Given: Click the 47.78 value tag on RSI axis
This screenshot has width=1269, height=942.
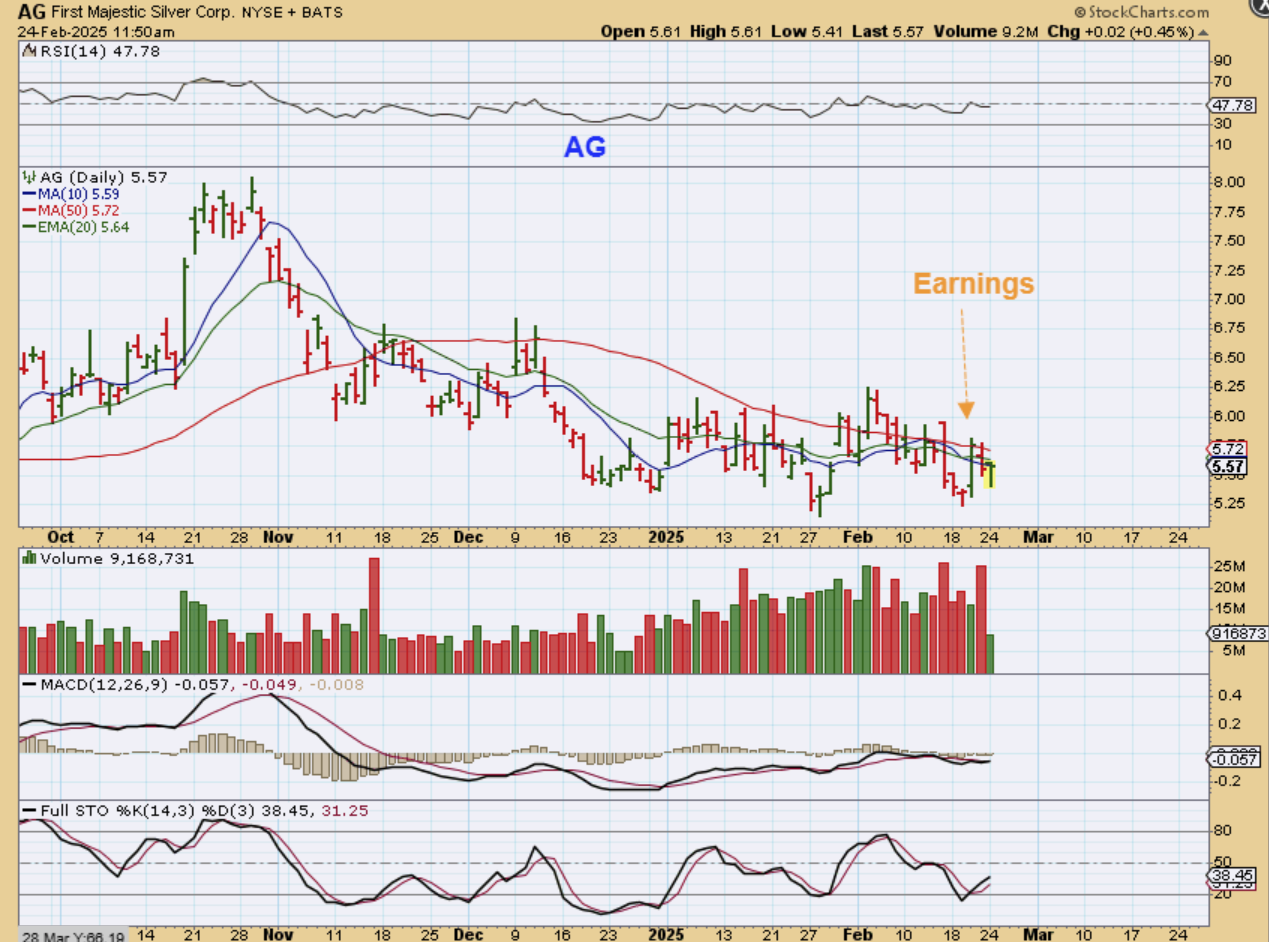Looking at the screenshot, I should [x=1231, y=103].
